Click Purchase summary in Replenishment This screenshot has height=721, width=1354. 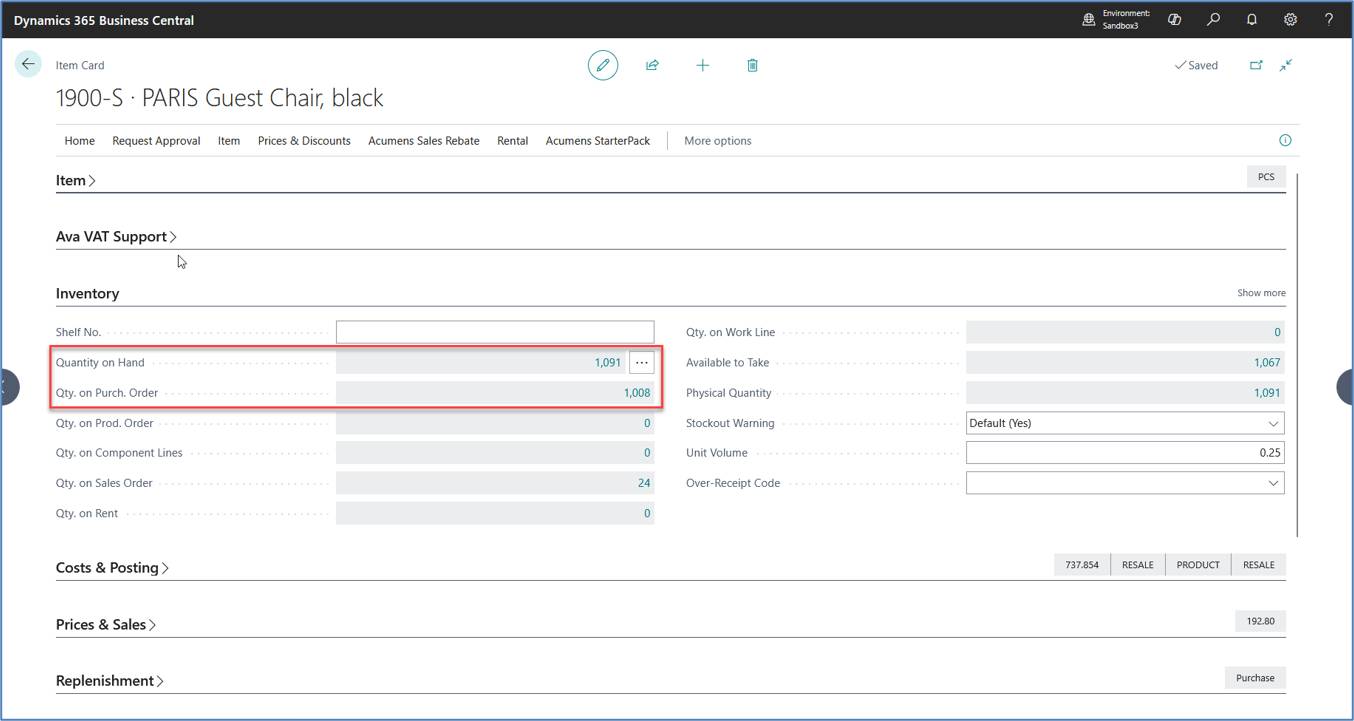(x=1255, y=678)
